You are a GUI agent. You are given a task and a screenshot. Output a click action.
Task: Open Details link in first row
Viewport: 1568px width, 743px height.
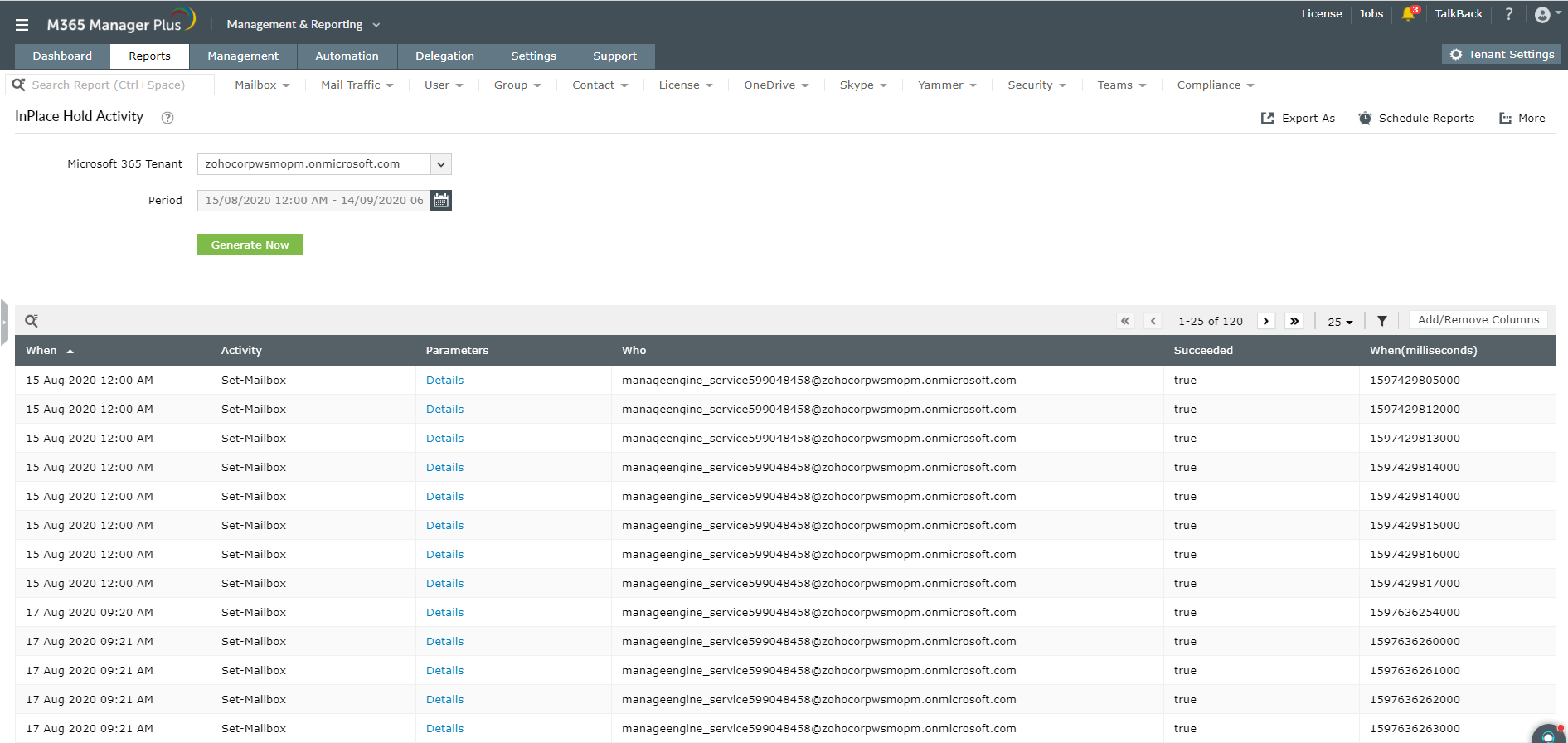(444, 380)
